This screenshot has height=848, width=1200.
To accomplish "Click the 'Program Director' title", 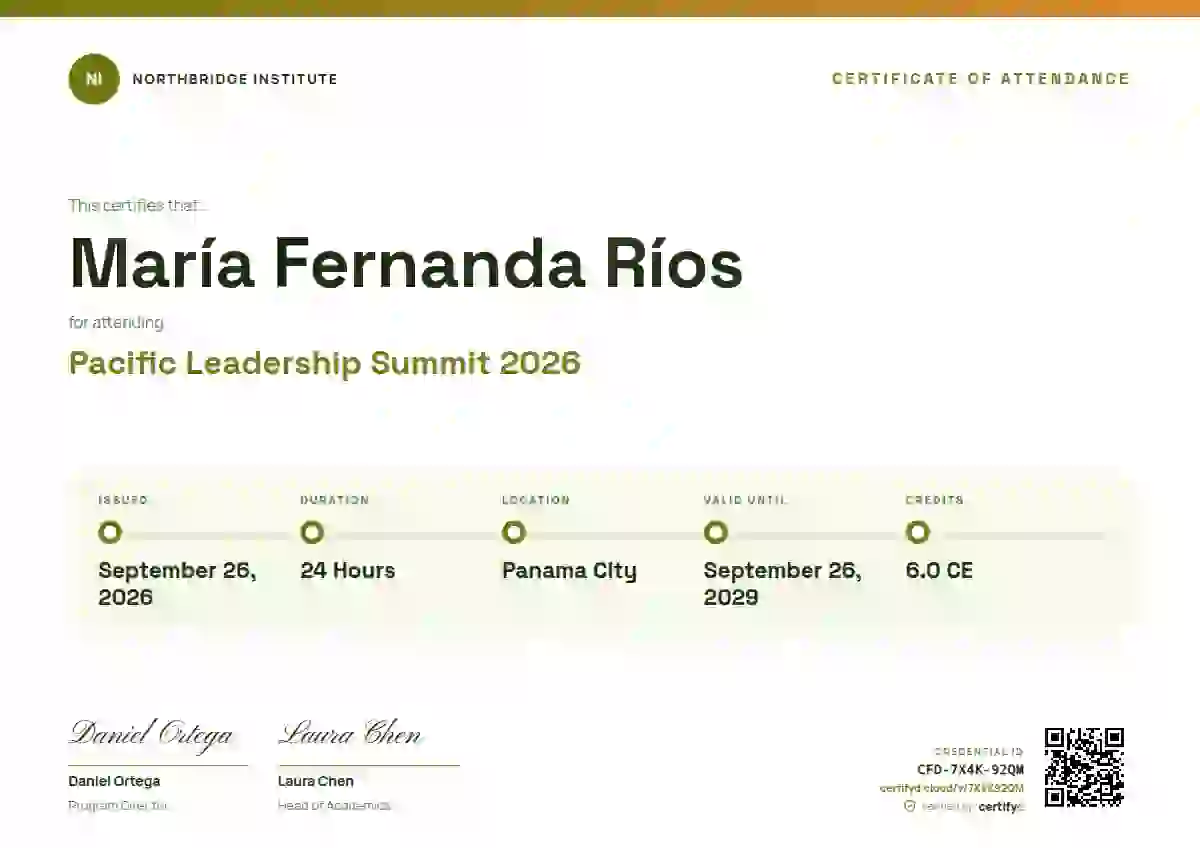I will (118, 805).
